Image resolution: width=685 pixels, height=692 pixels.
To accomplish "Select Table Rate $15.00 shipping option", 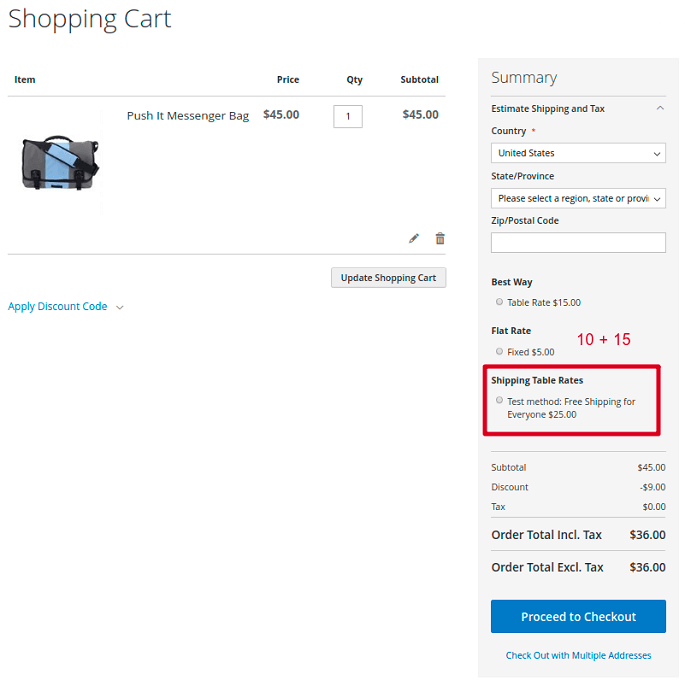I will pos(499,302).
